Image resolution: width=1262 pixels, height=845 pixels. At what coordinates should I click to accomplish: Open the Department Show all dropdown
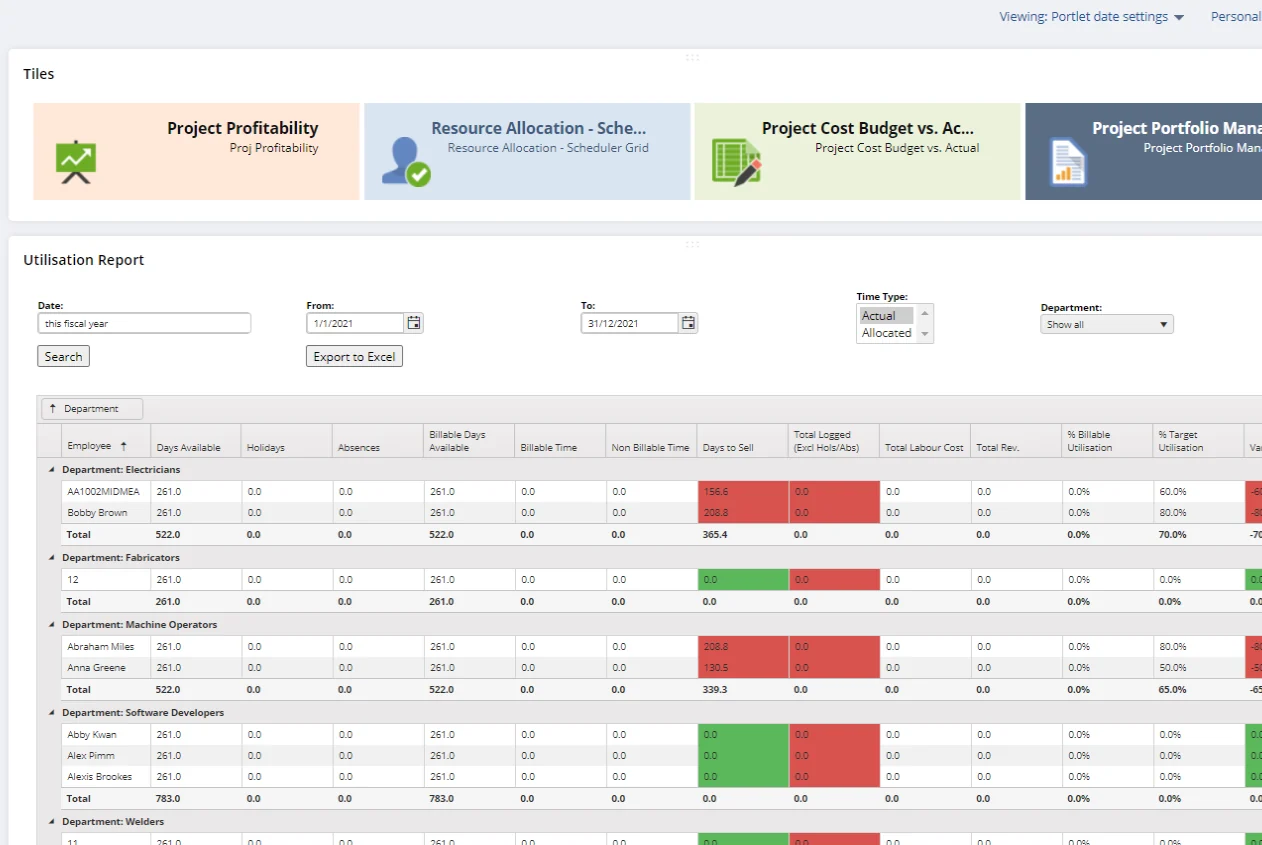point(1107,324)
